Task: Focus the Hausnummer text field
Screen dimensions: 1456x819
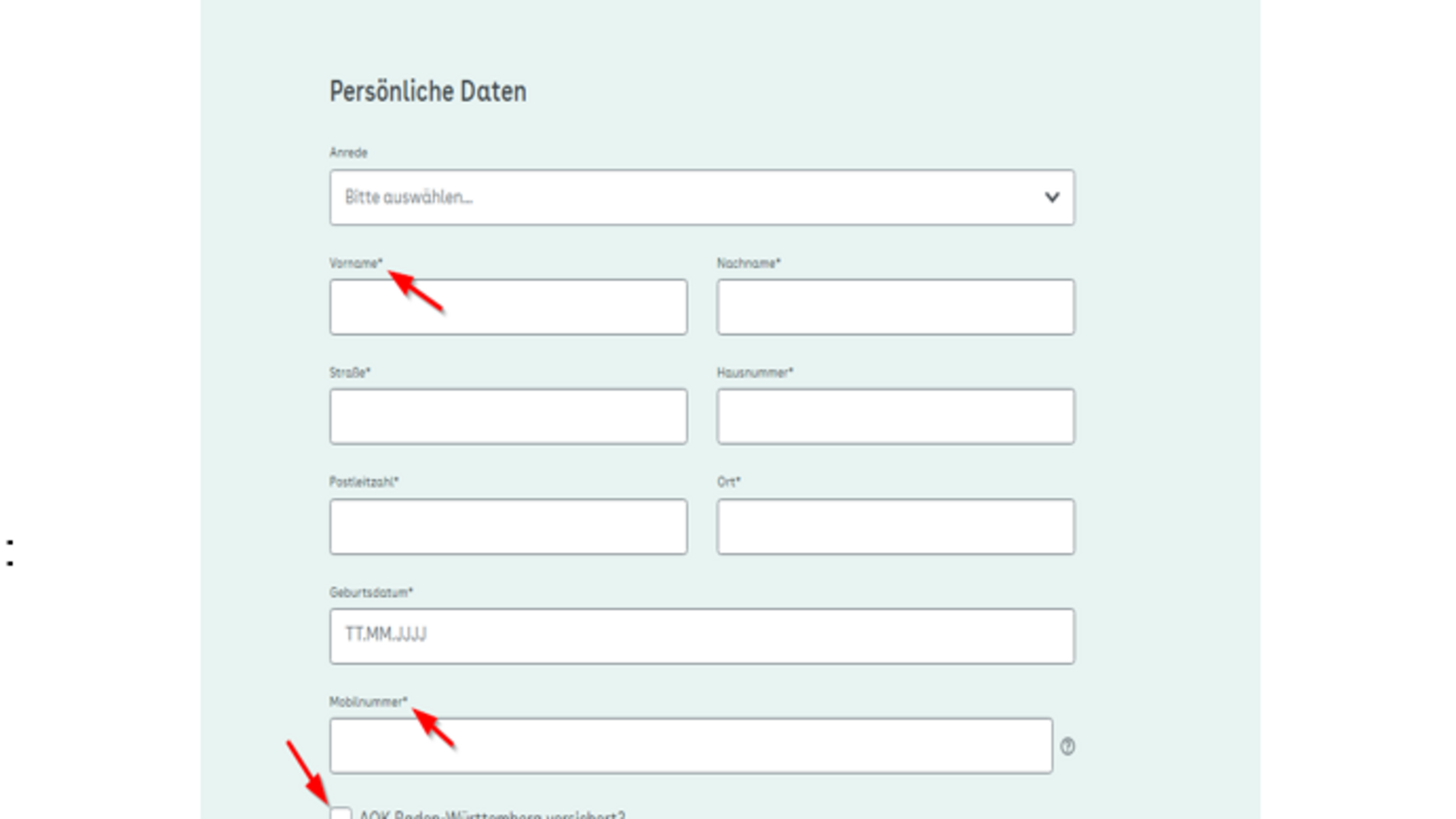Action: coord(895,417)
